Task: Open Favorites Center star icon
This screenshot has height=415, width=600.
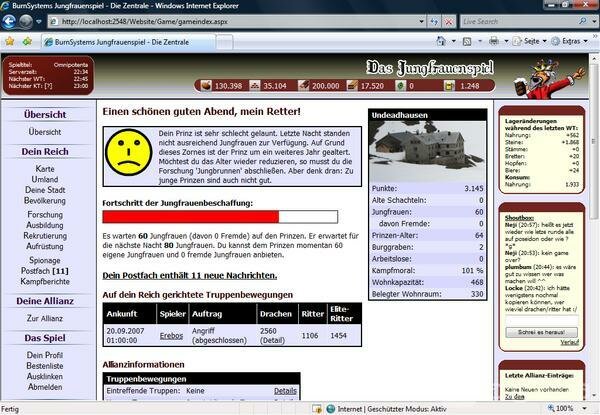Action: pos(10,41)
